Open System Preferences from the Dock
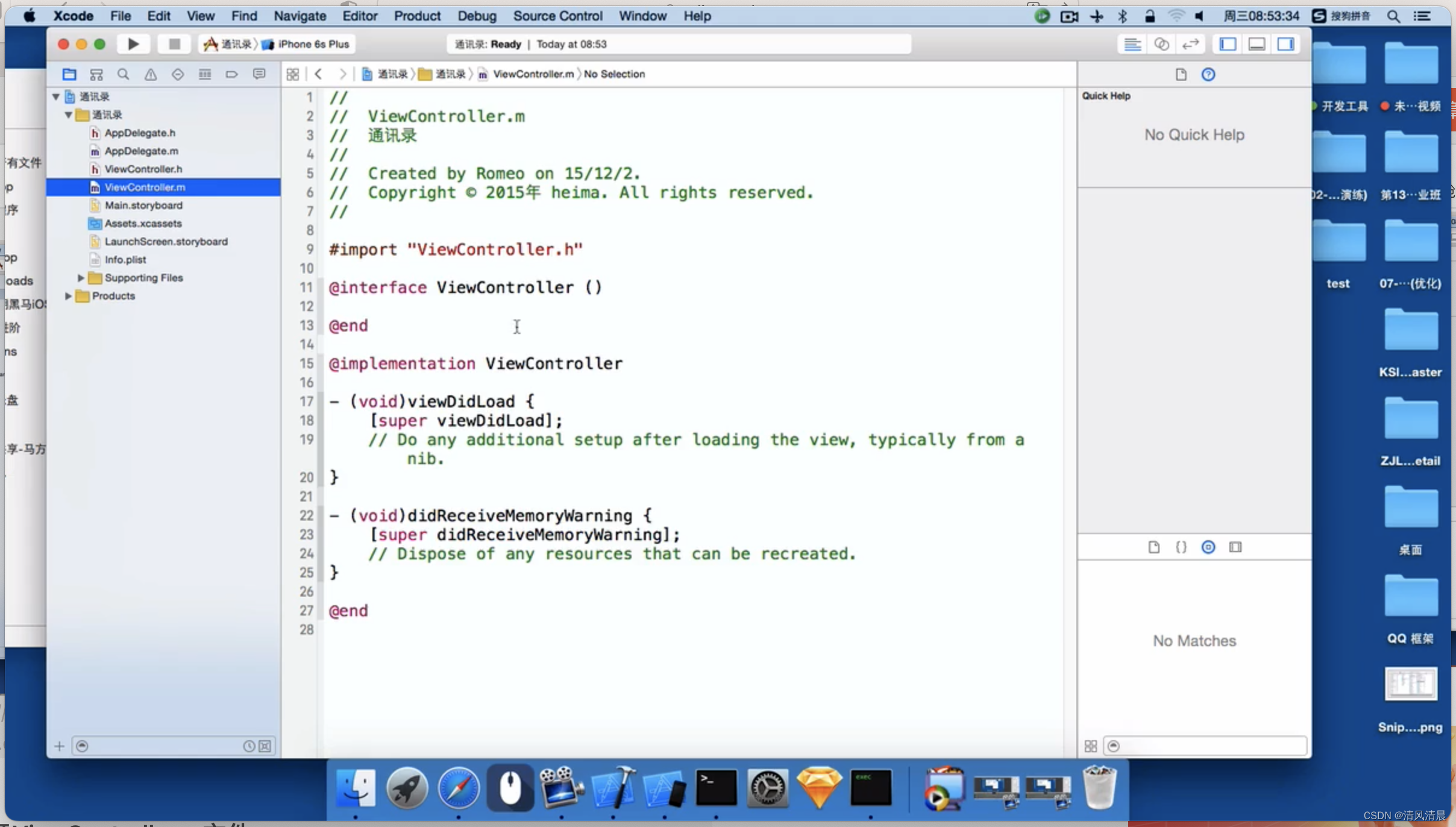Viewport: 1456px width, 827px height. (767, 788)
